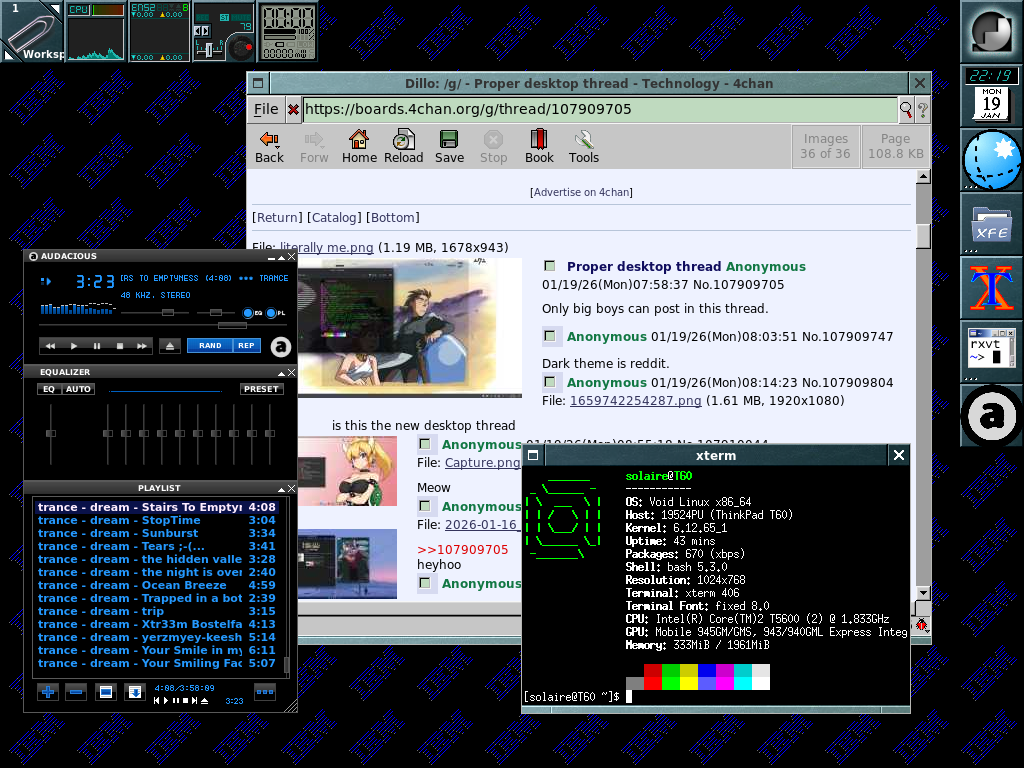The height and width of the screenshot is (768, 1024).
Task: Open the literally me.png file link
Action: [327, 248]
